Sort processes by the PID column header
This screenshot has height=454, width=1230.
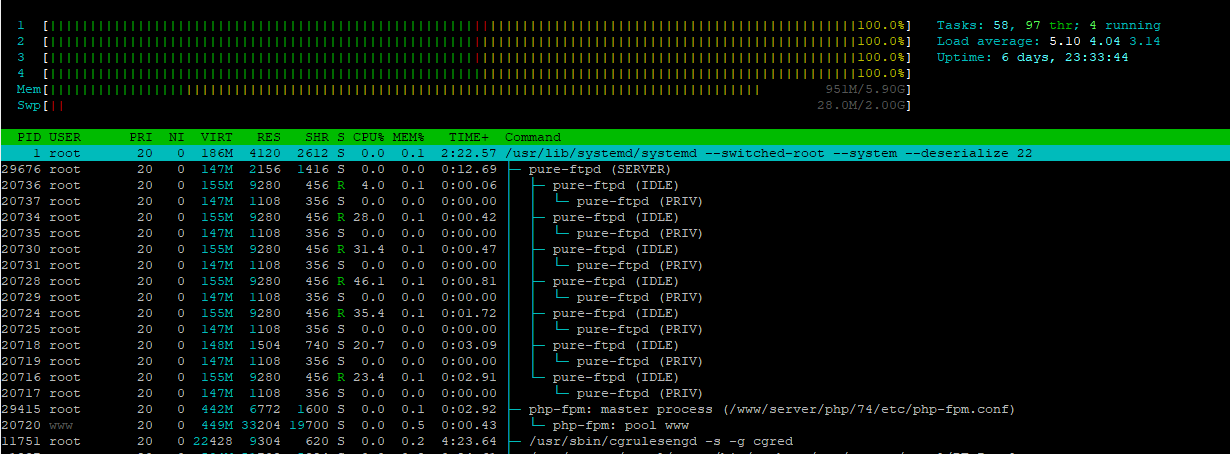[x=29, y=137]
